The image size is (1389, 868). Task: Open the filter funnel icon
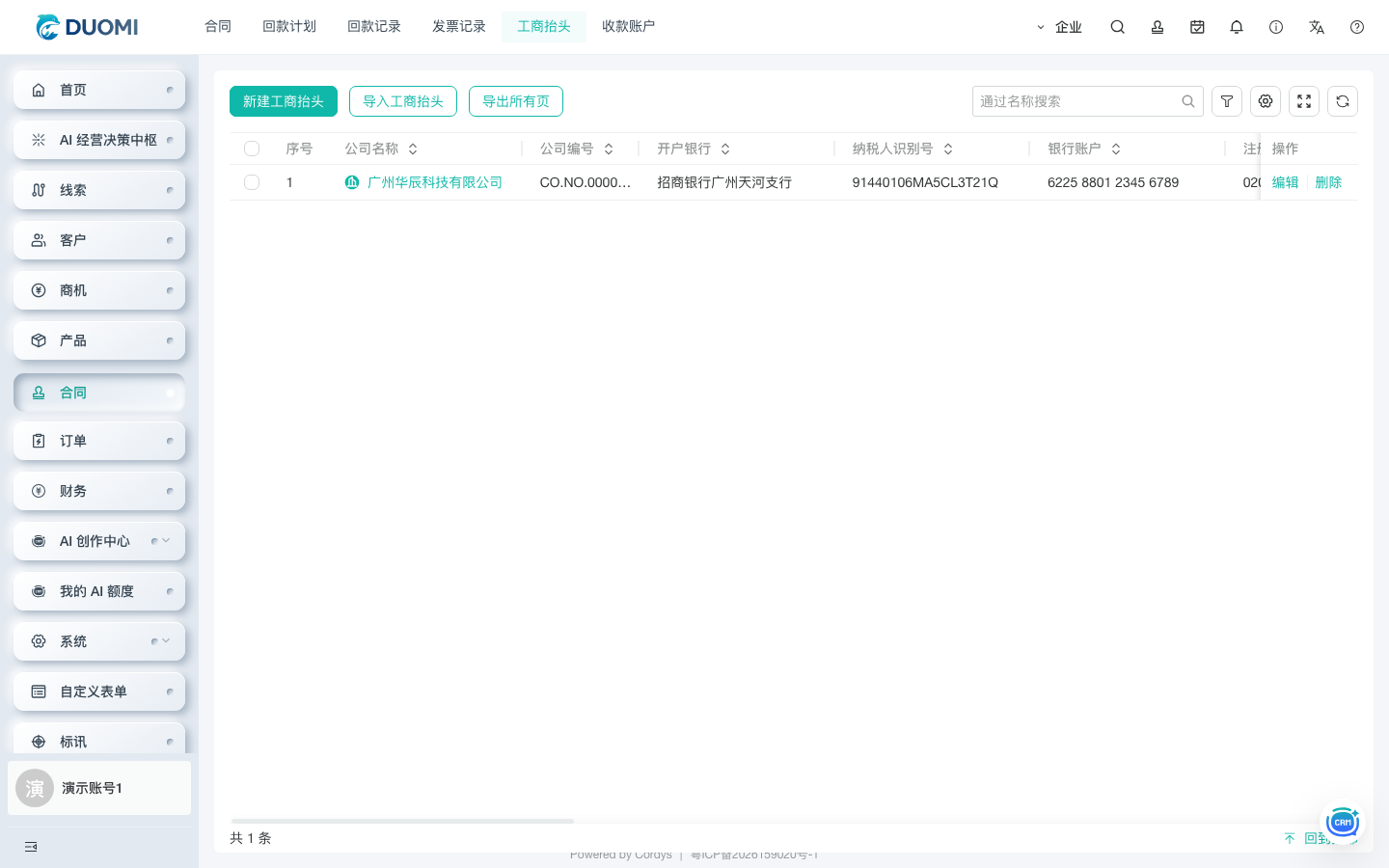1227,101
